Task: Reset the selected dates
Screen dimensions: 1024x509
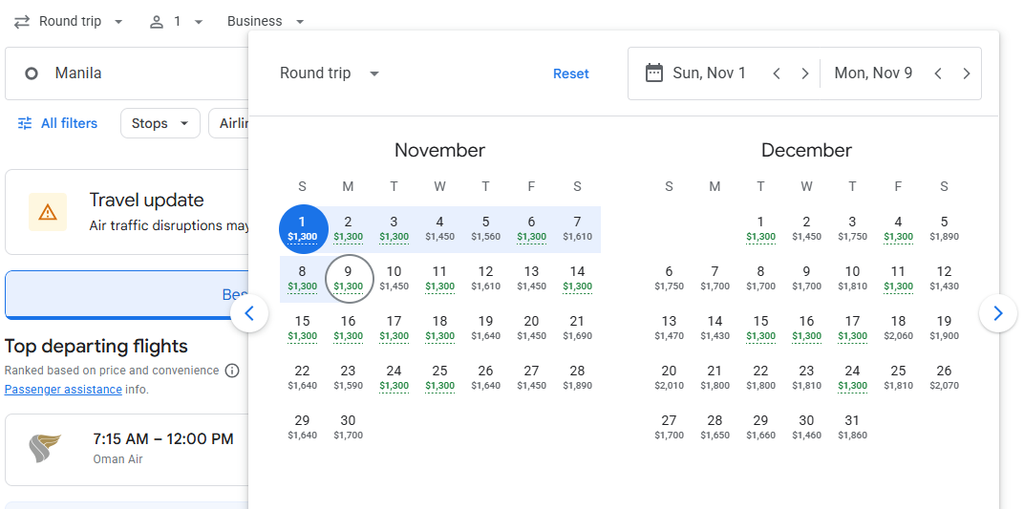Action: 571,74
